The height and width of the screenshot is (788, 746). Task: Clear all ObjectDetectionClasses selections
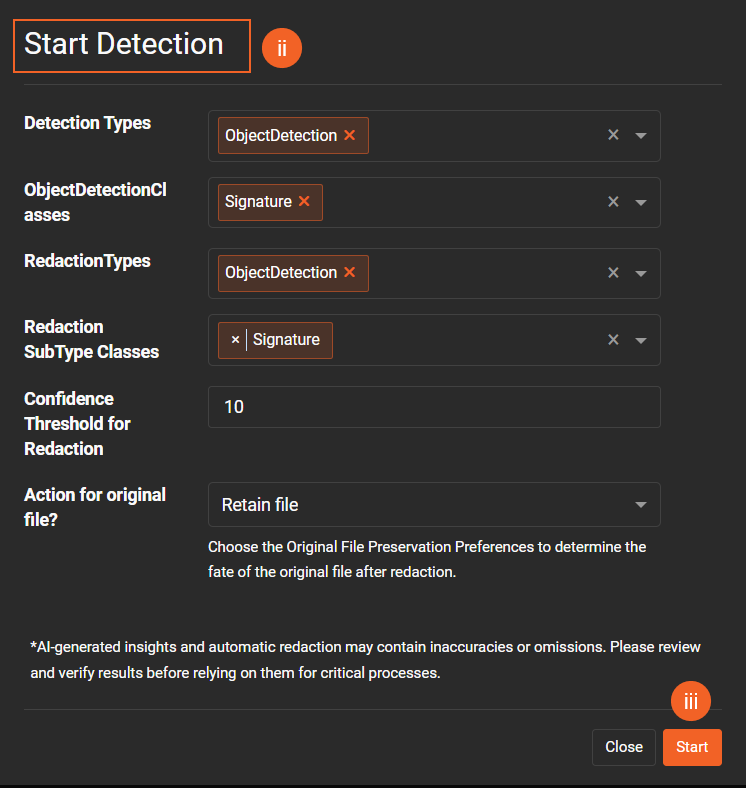613,202
